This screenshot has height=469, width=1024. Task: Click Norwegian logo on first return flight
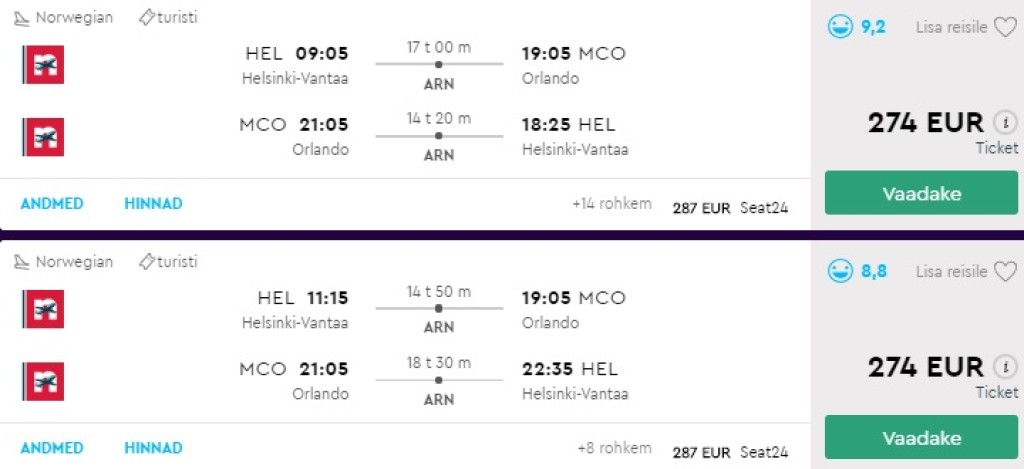click(x=43, y=137)
